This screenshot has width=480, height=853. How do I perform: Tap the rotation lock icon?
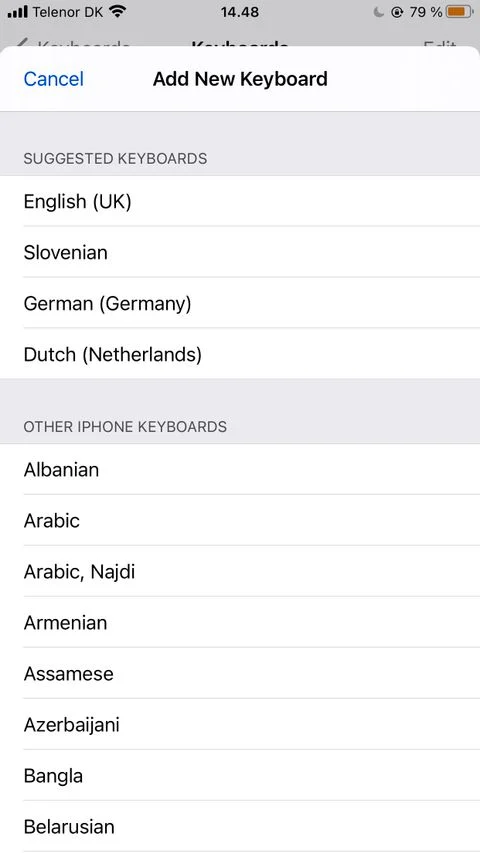397,11
